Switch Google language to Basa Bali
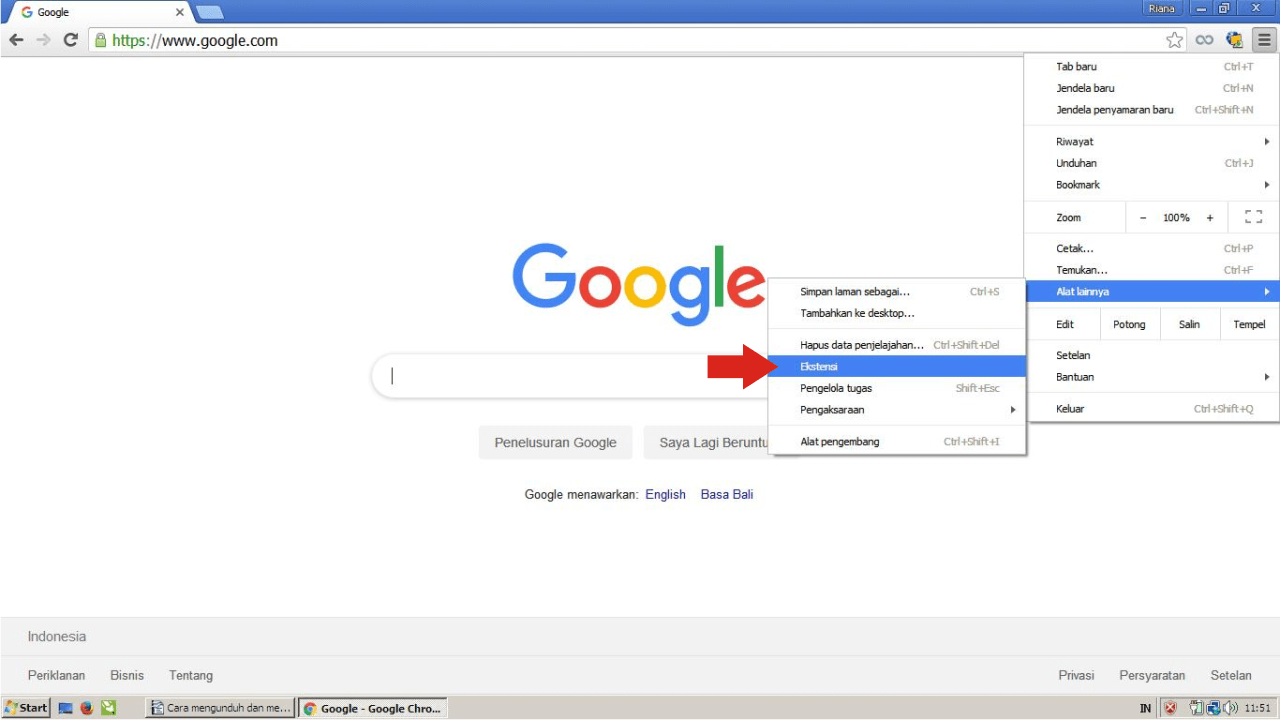The width and height of the screenshot is (1280, 720). click(x=727, y=494)
